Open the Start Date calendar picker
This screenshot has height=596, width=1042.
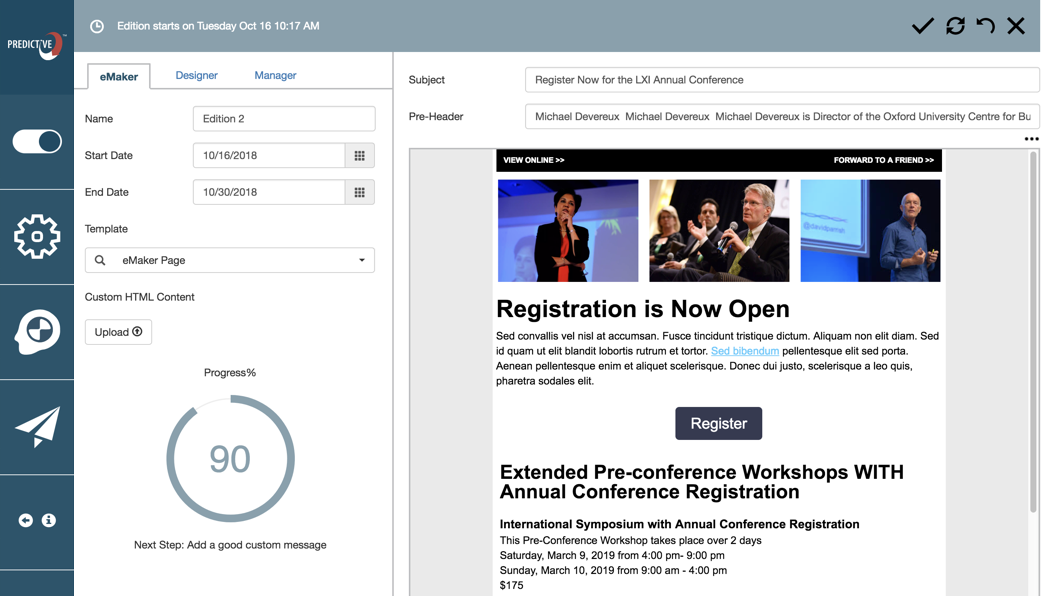tap(360, 155)
